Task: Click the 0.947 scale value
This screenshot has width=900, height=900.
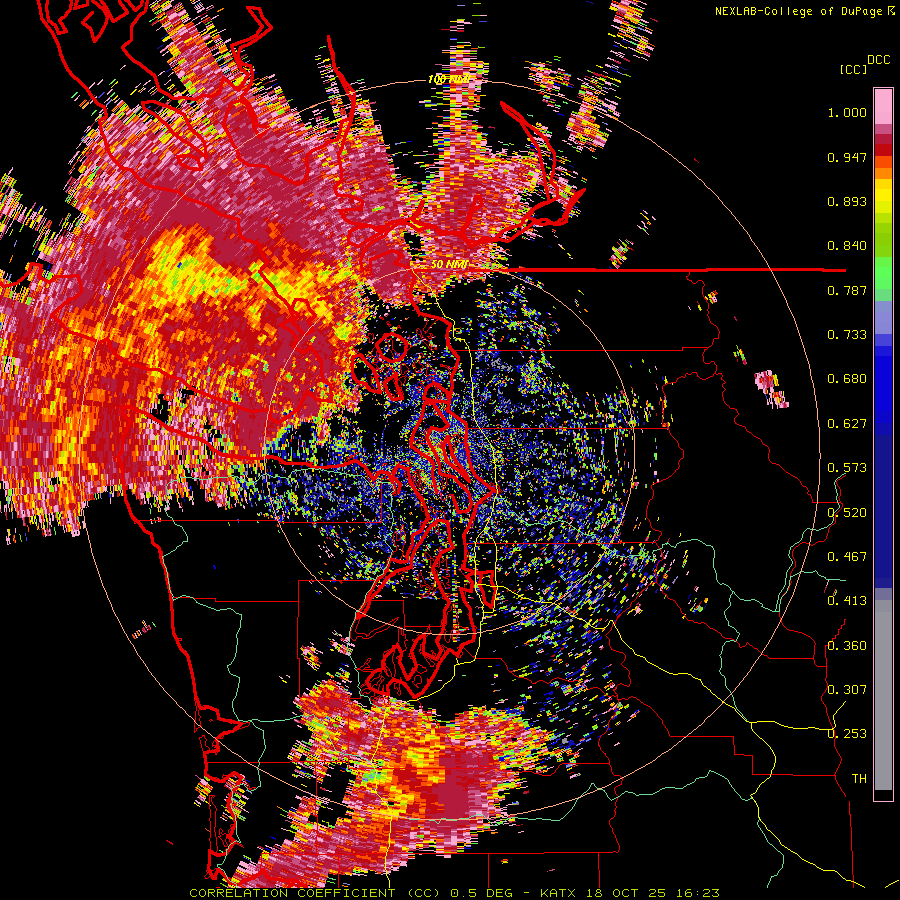Action: pos(847,157)
